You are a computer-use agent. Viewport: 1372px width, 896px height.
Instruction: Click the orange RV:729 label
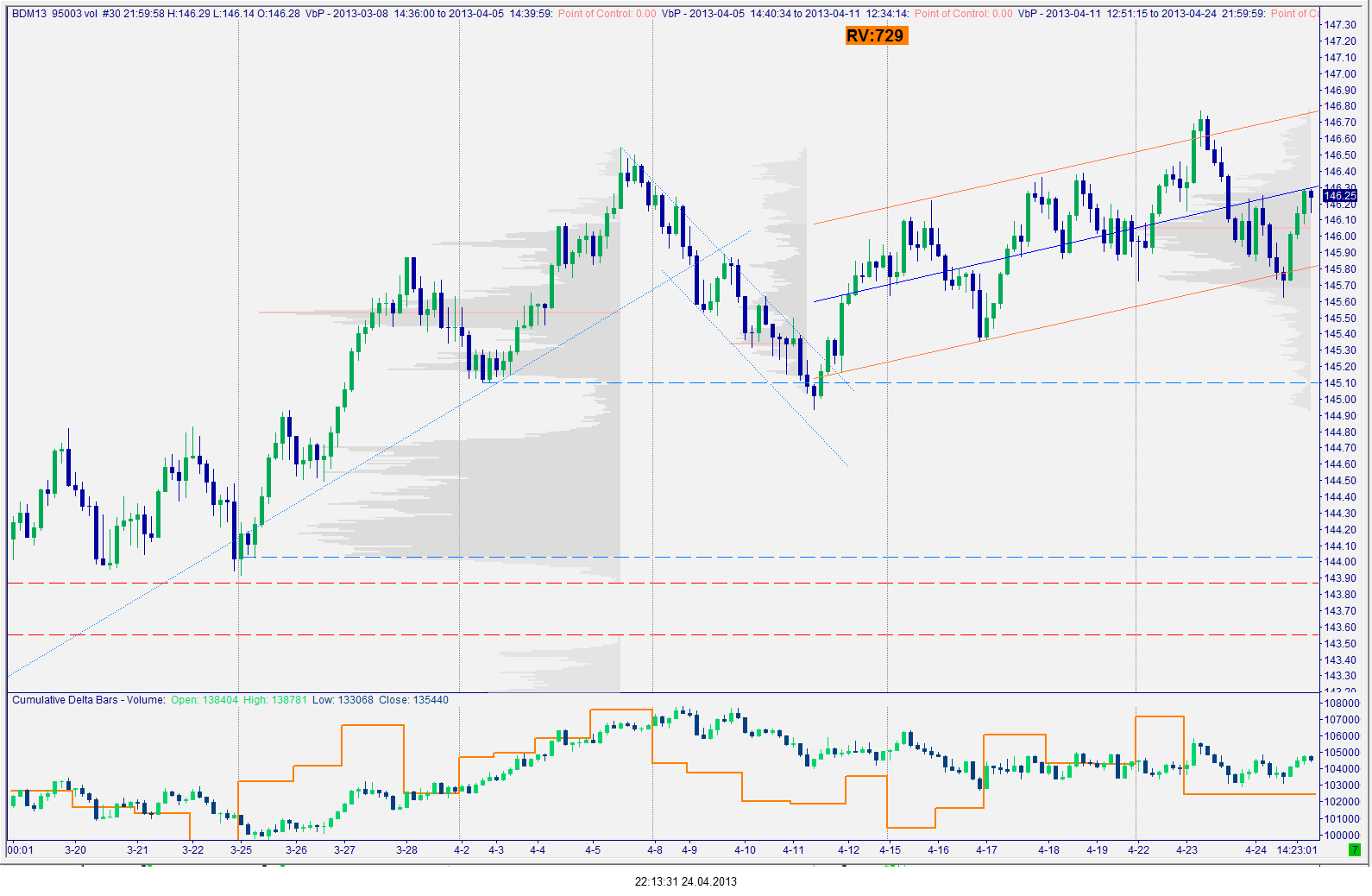coord(876,35)
